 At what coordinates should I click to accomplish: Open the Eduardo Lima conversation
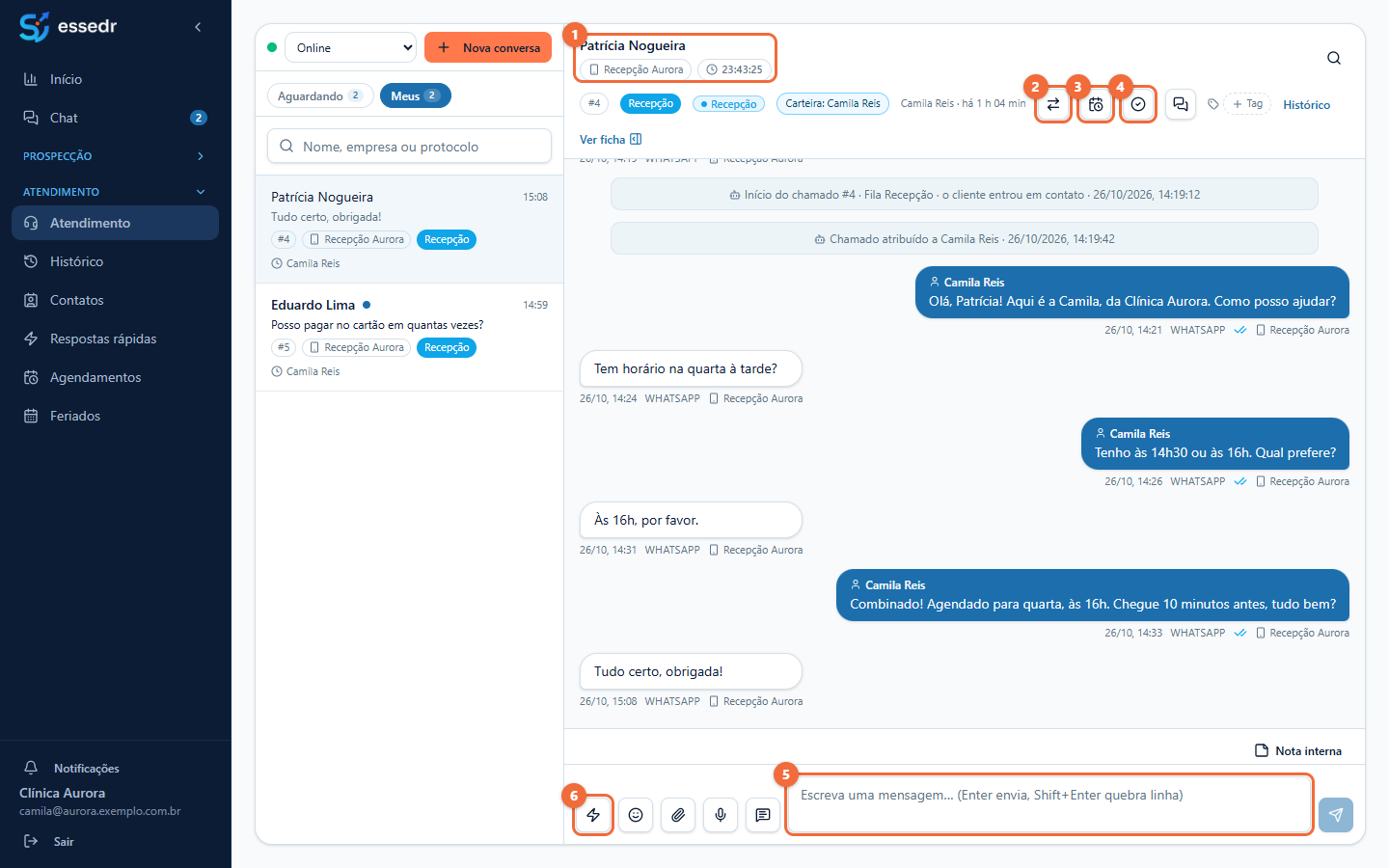click(x=409, y=337)
